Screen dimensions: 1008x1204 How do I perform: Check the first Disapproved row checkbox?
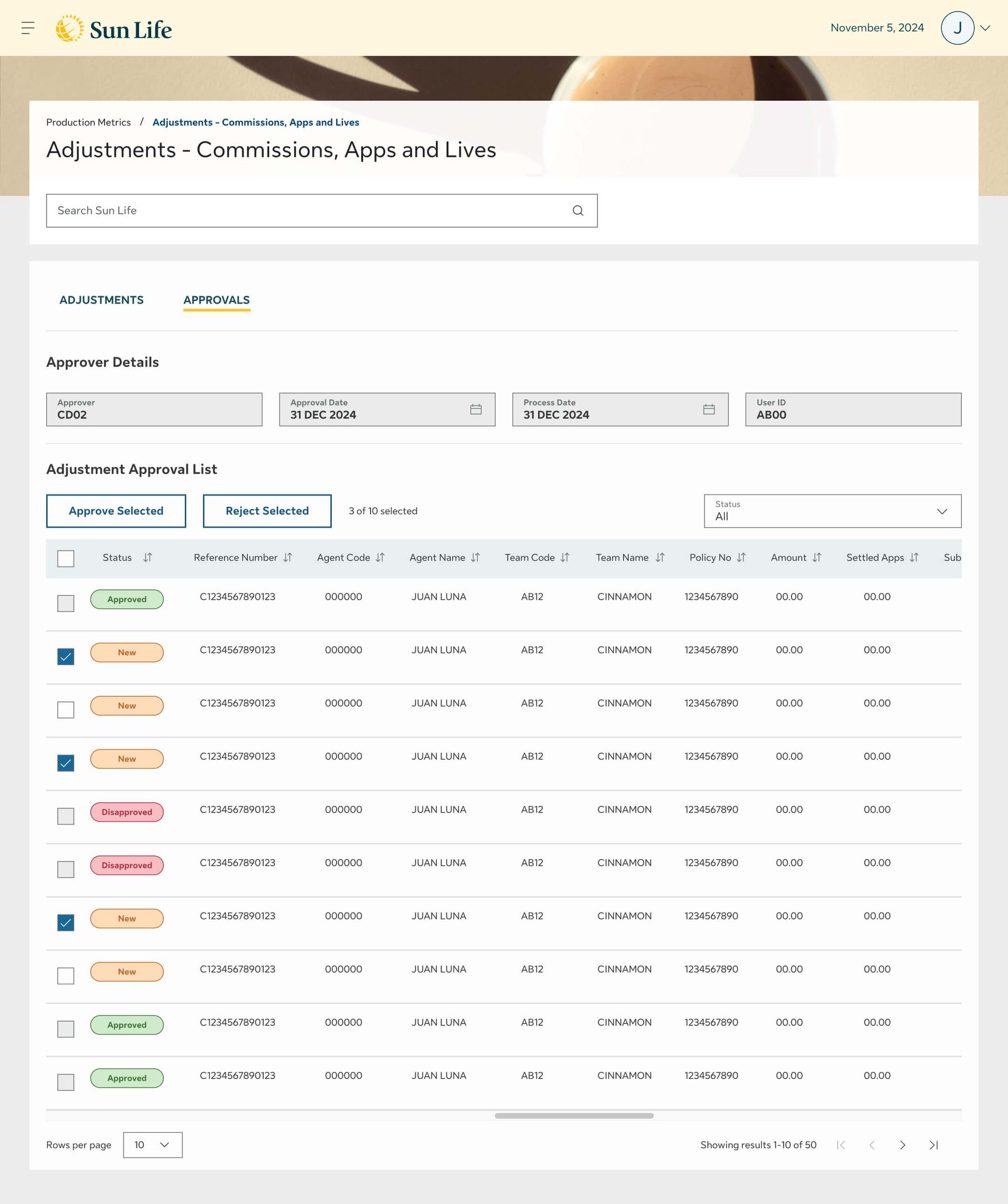point(66,816)
